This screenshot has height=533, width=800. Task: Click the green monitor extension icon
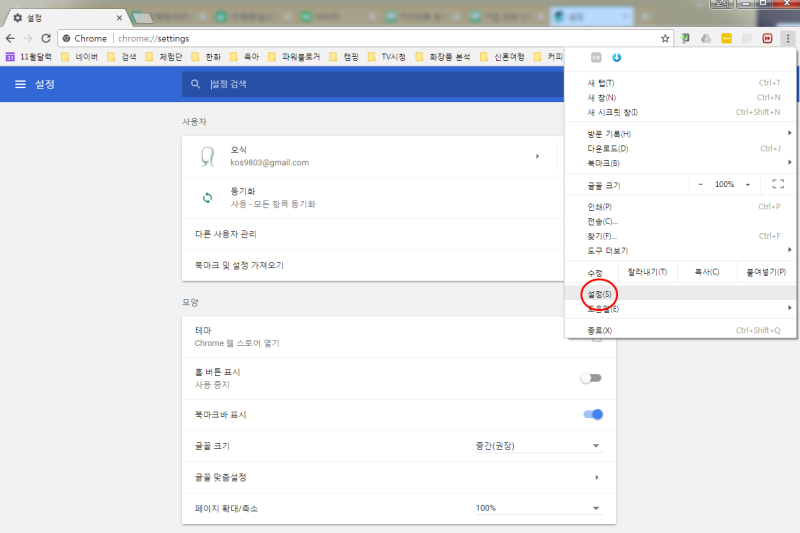pyautogui.click(x=685, y=38)
